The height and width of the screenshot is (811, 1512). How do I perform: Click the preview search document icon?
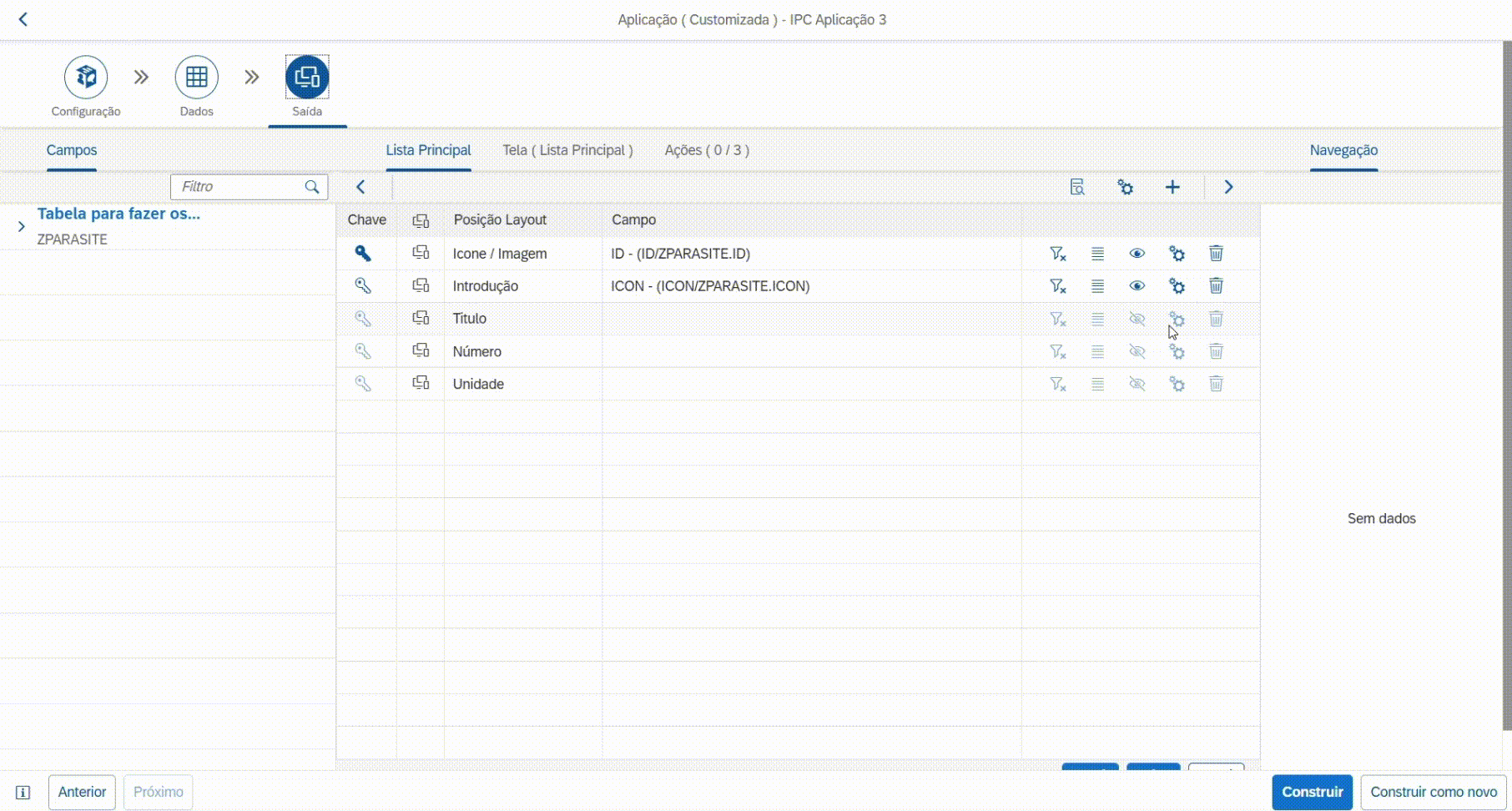point(1077,187)
